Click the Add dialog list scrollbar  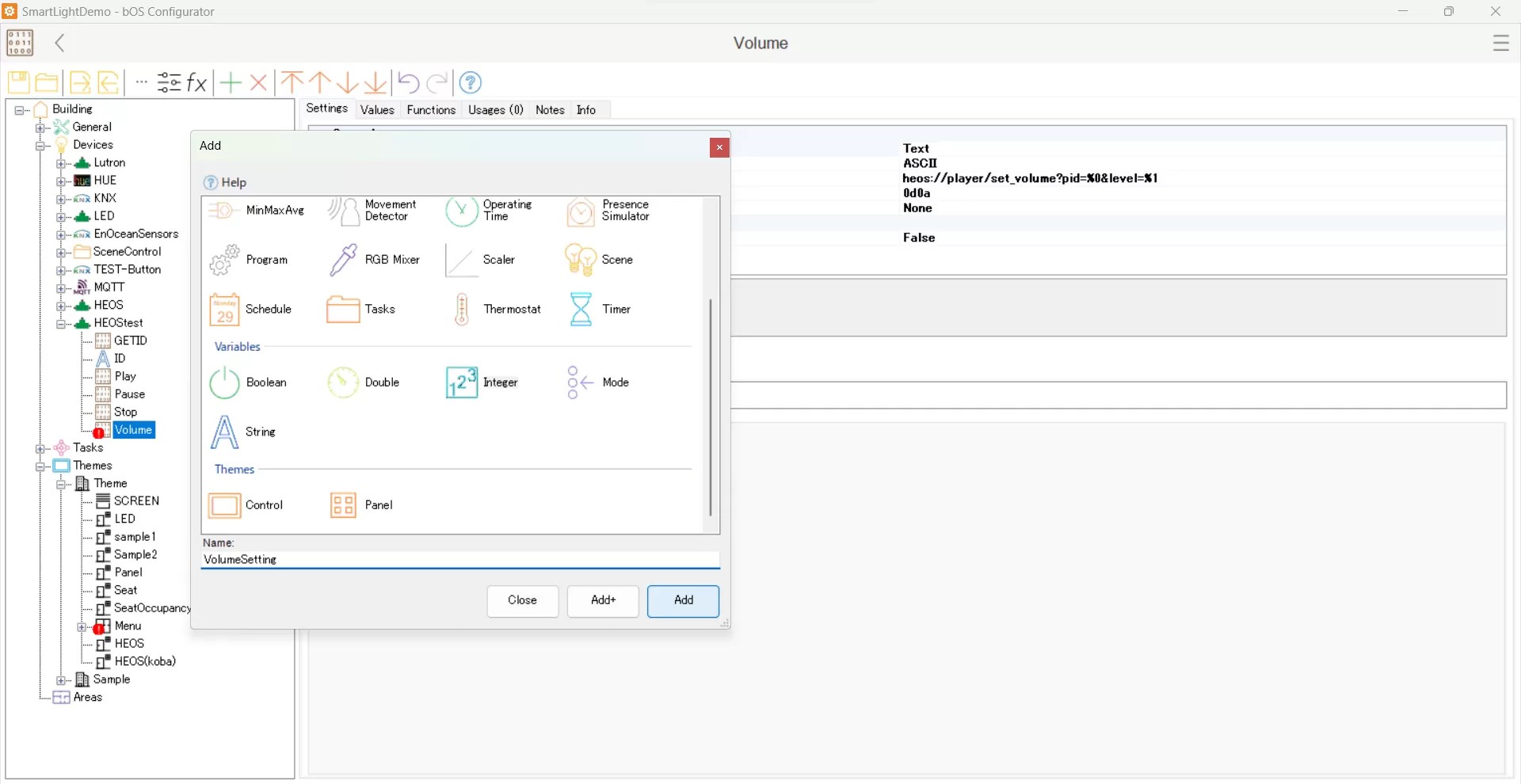tap(711, 407)
